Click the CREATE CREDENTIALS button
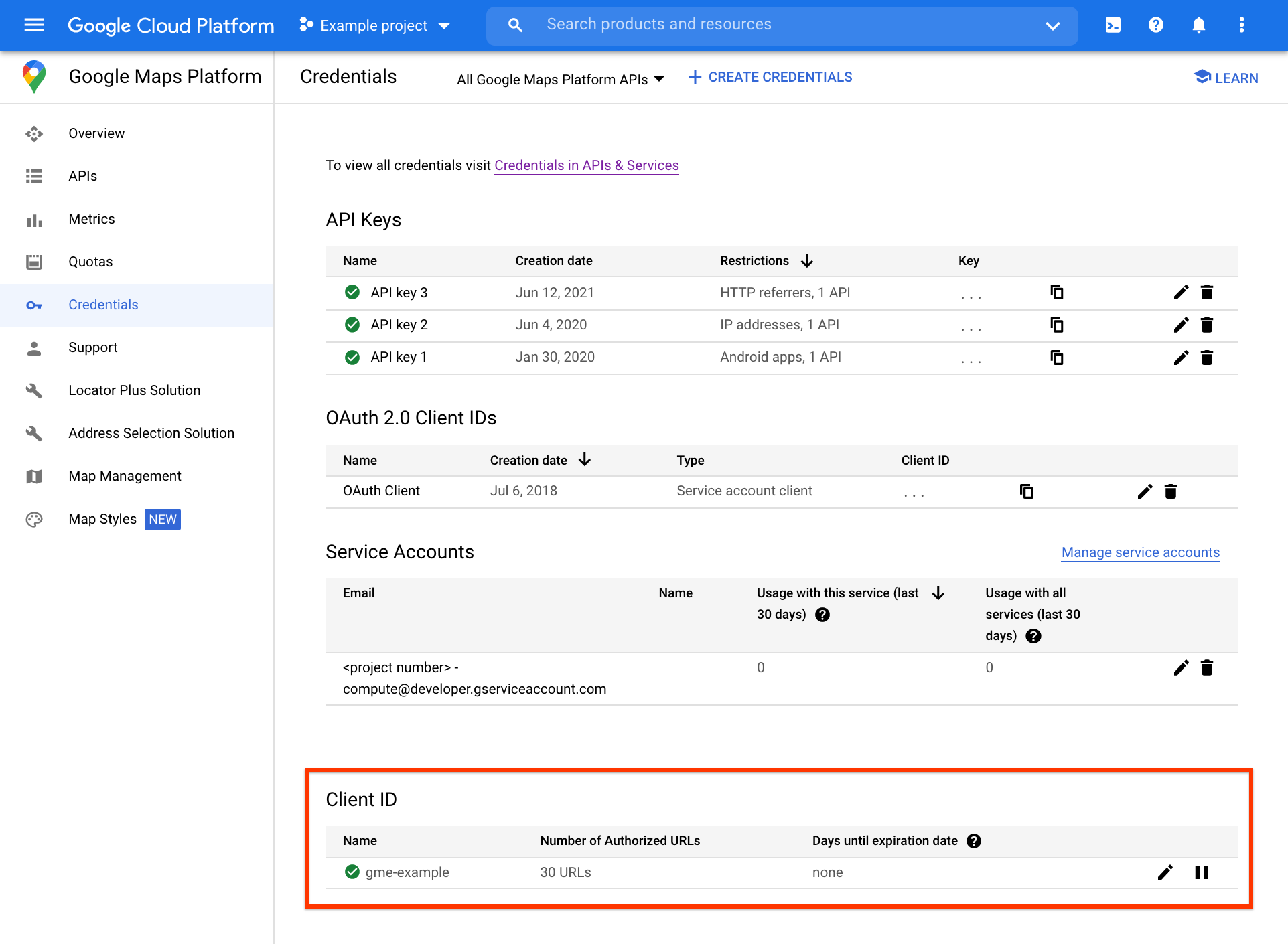 pos(769,77)
